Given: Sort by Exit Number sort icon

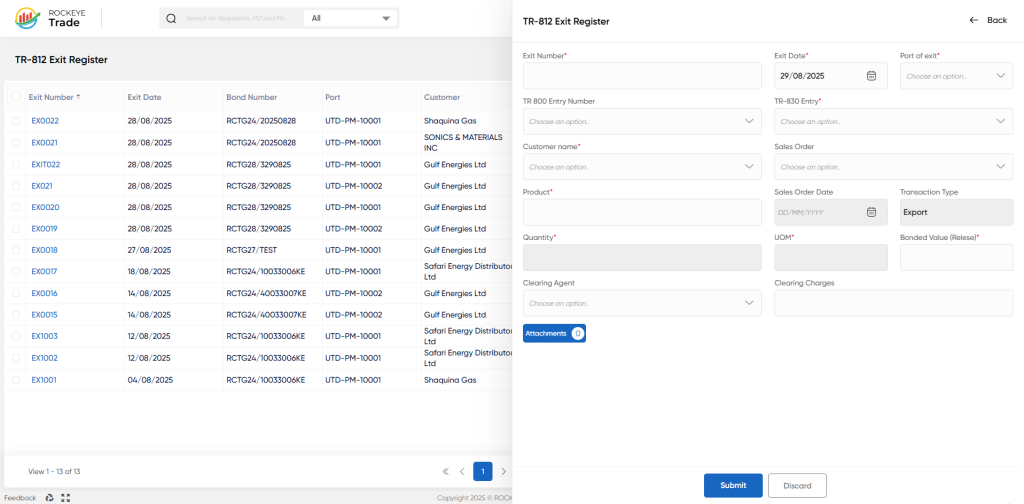Looking at the screenshot, I should coord(78,97).
